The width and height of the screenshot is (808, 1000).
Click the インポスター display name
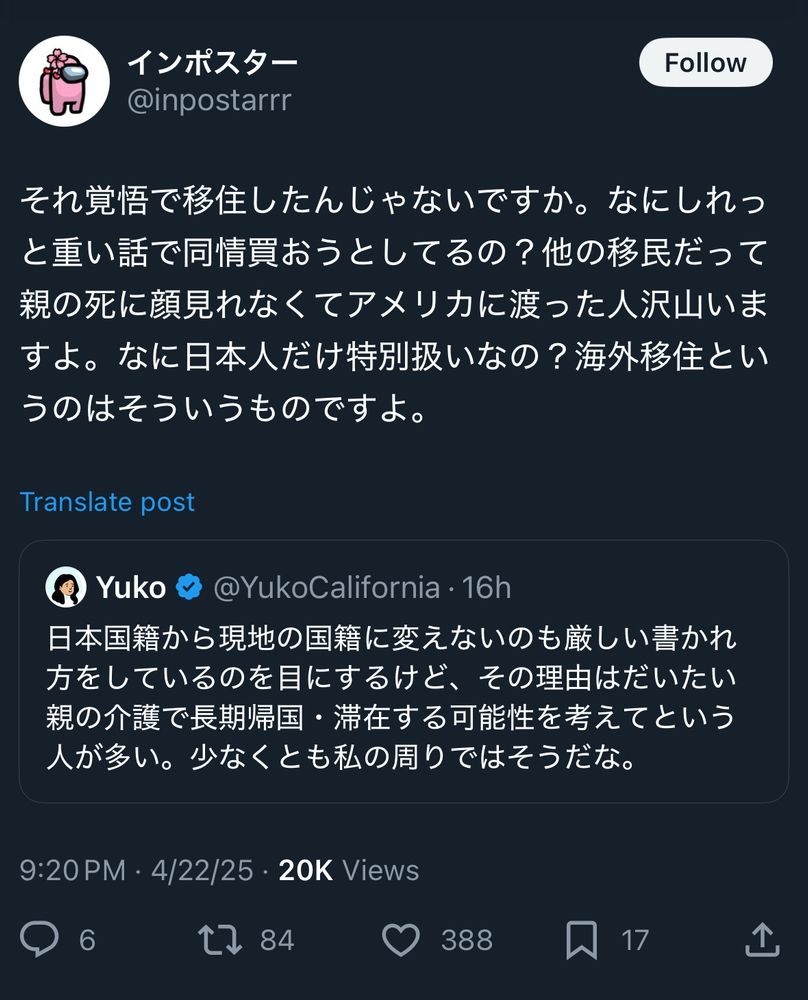click(212, 62)
